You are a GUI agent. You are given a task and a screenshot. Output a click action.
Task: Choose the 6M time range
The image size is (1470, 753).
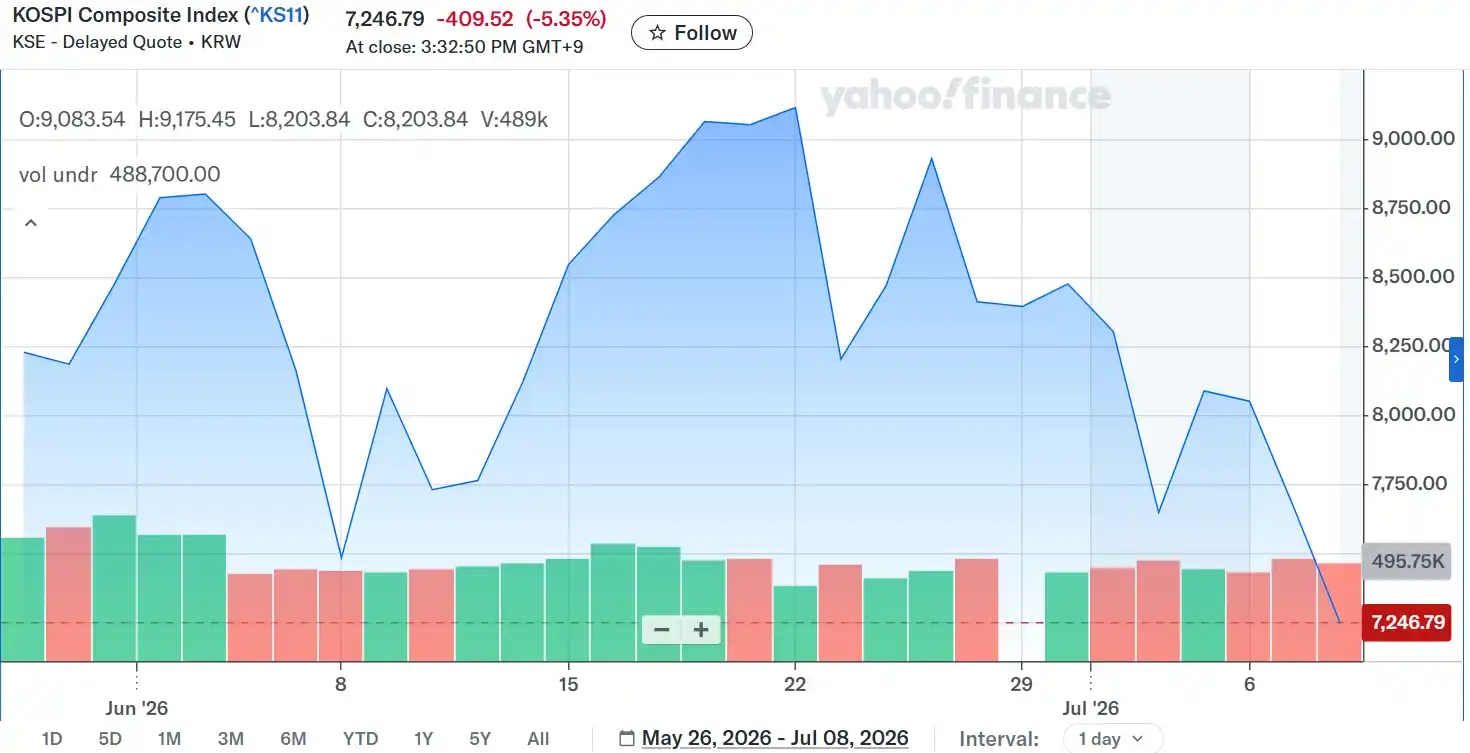pos(293,739)
